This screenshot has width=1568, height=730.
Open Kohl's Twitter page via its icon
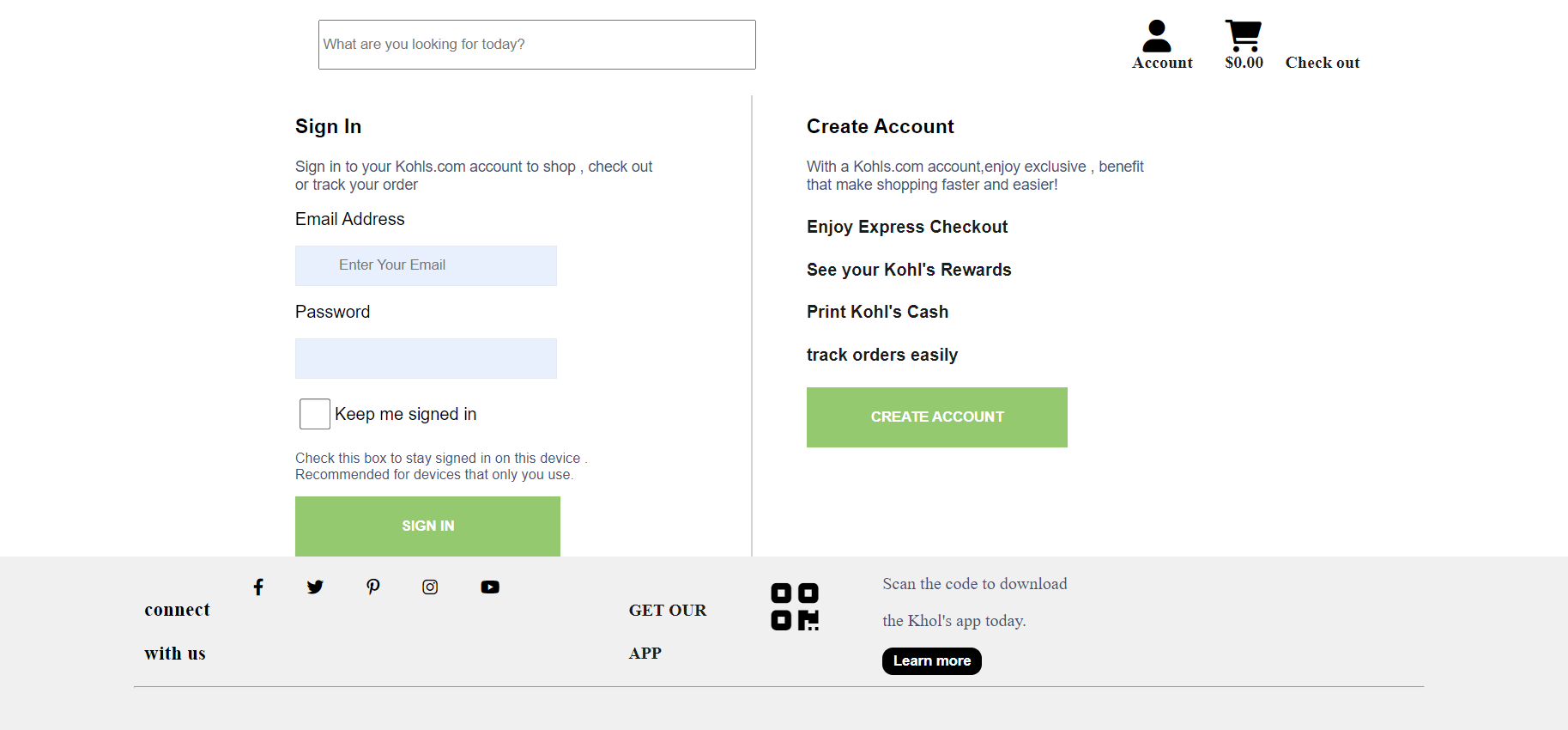point(315,587)
